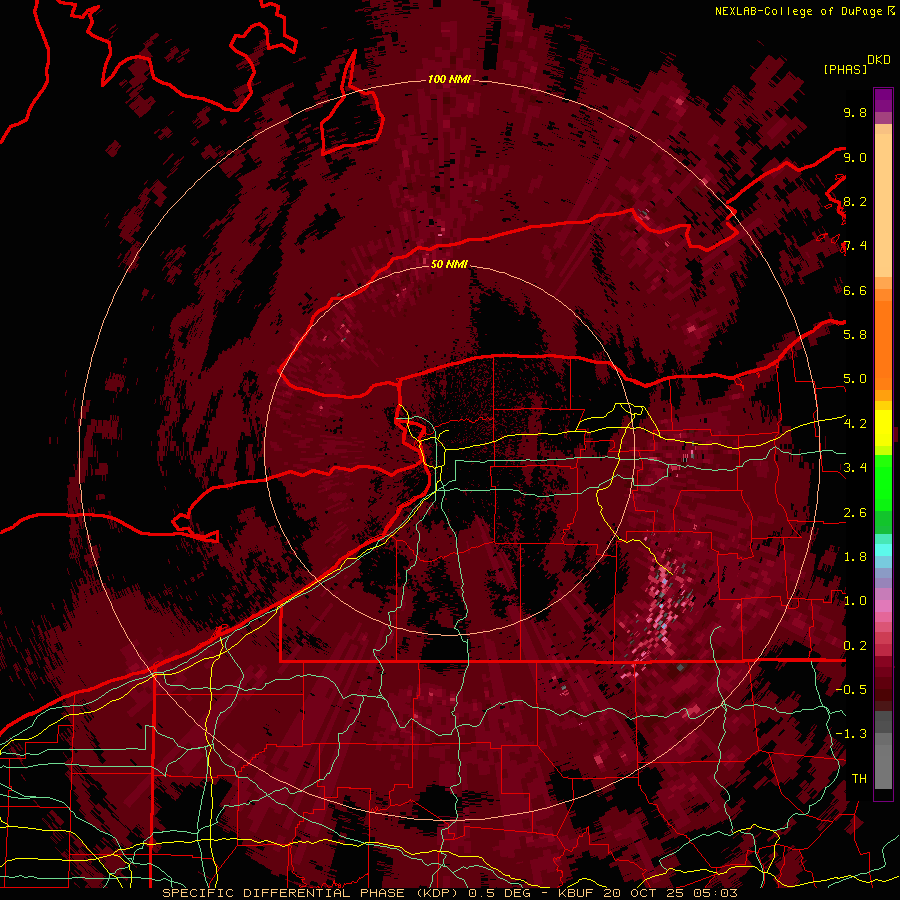Click the 9.8 value on color scale

[855, 112]
